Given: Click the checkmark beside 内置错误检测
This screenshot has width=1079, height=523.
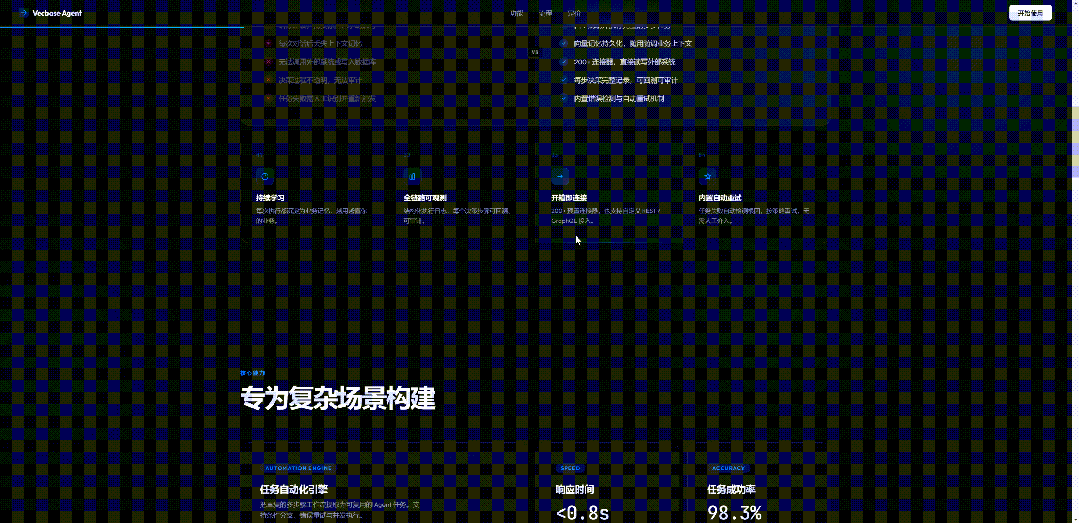Looking at the screenshot, I should tap(564, 99).
